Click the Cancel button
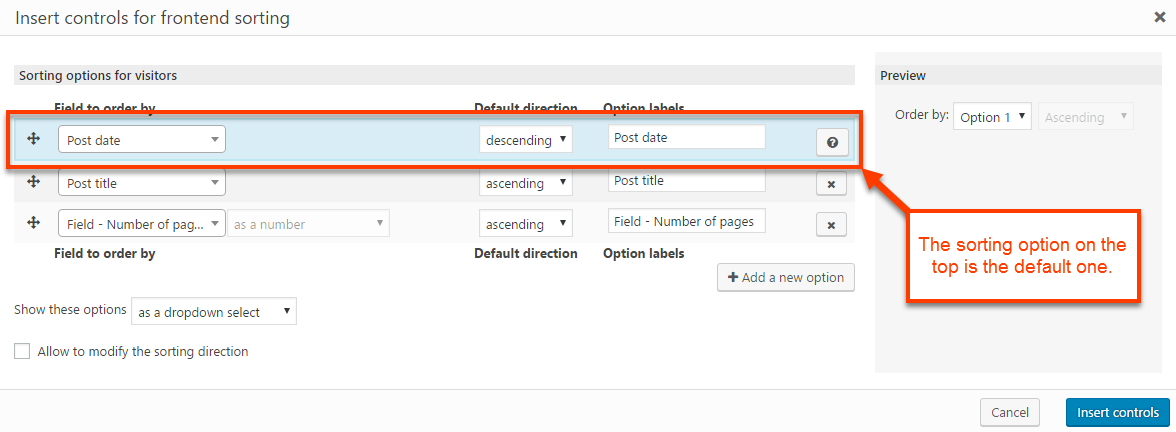Image resolution: width=1176 pixels, height=432 pixels. 1010,412
